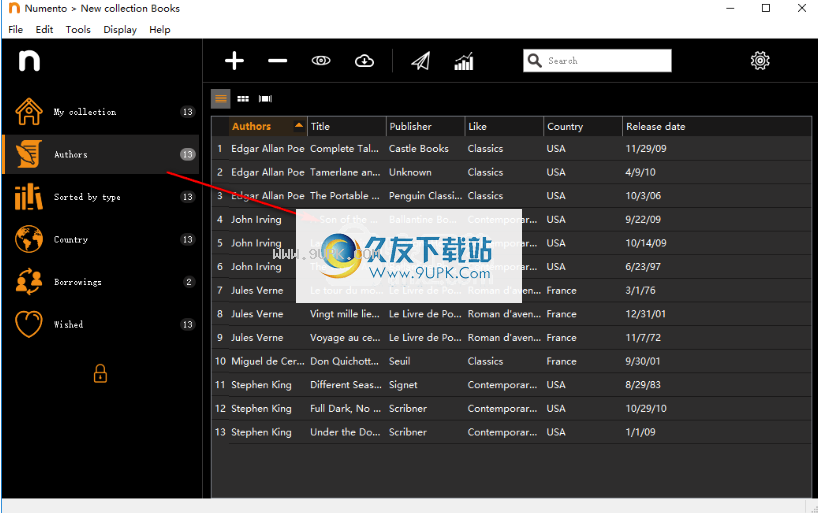Image resolution: width=818 pixels, height=513 pixels.
Task: Select Tamerlane an... title cell
Action: tap(345, 172)
